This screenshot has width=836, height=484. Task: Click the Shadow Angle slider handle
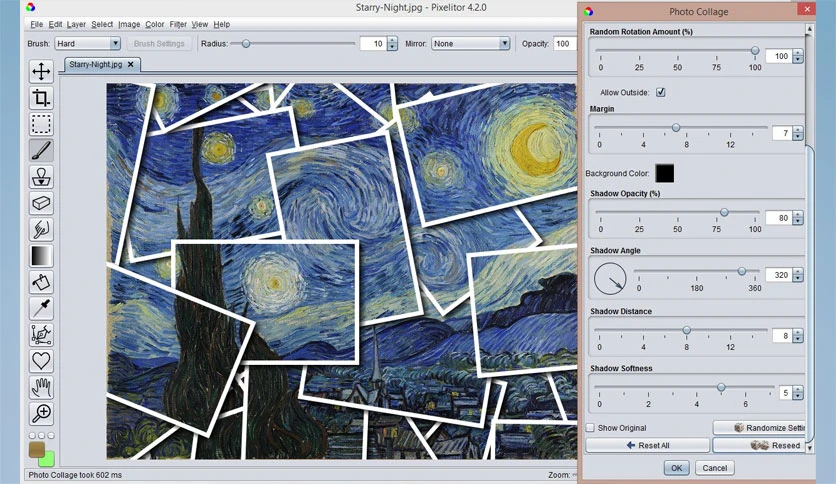coord(742,271)
